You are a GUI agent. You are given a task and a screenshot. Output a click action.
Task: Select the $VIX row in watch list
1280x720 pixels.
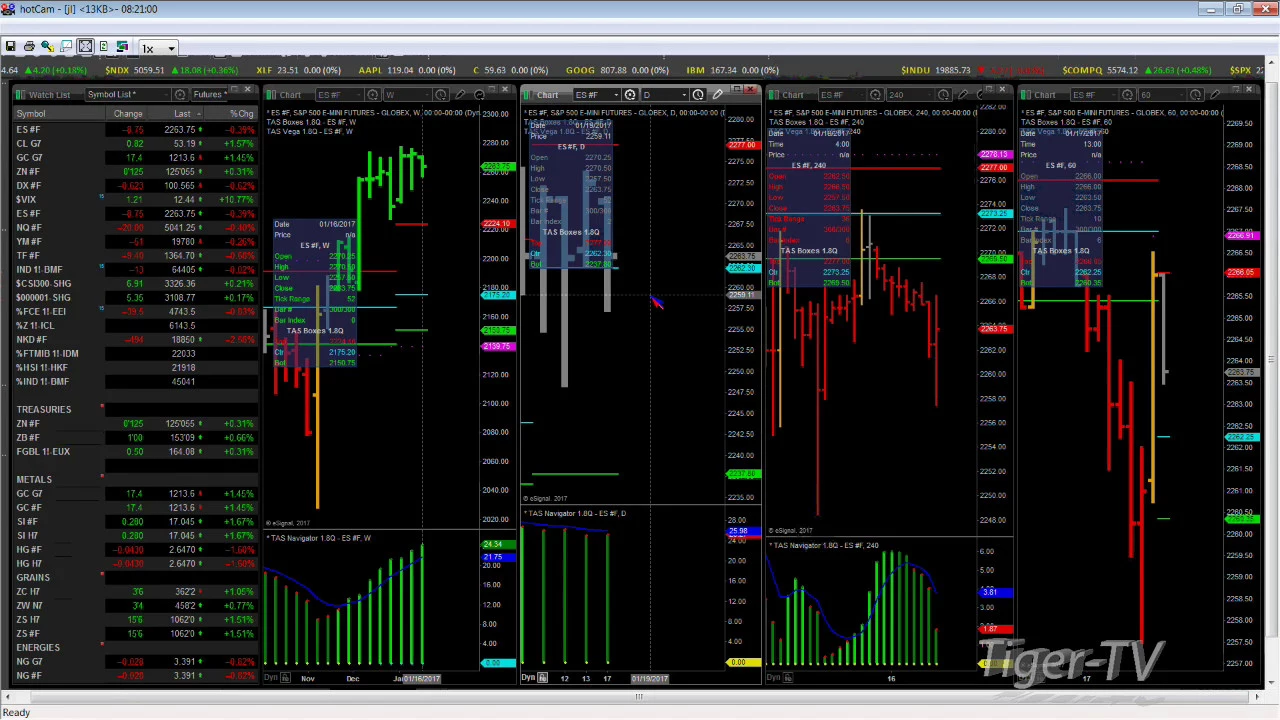135,200
